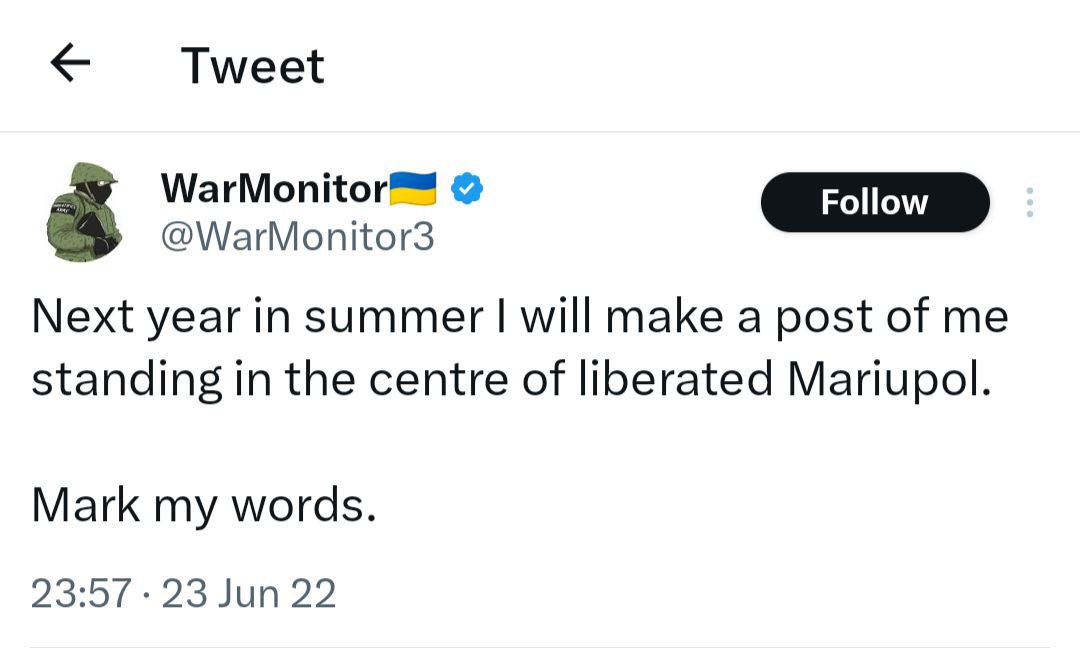The image size is (1080, 648).
Task: Go back using the left arrow
Action: coord(70,63)
